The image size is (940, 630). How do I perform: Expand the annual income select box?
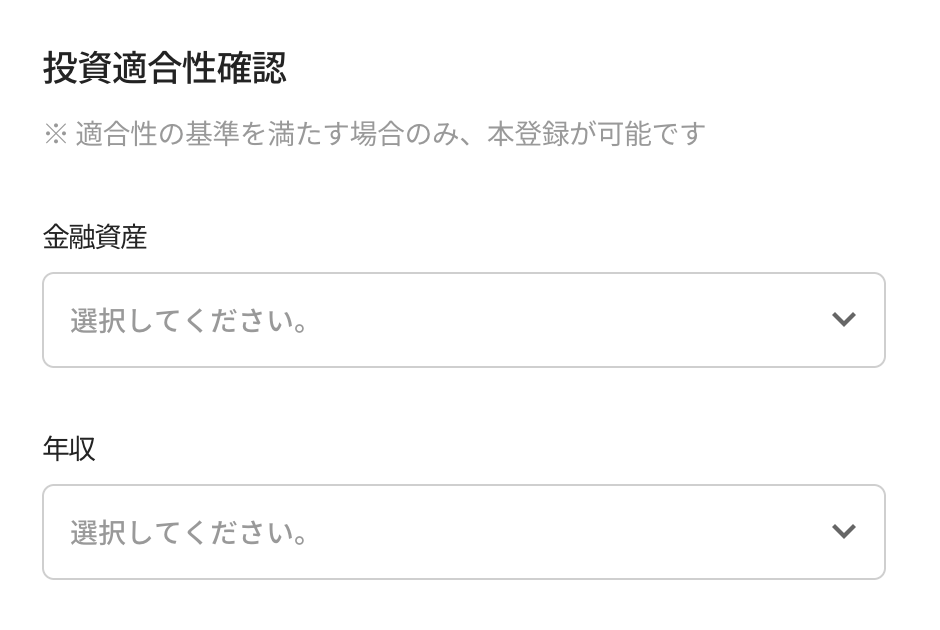463,532
